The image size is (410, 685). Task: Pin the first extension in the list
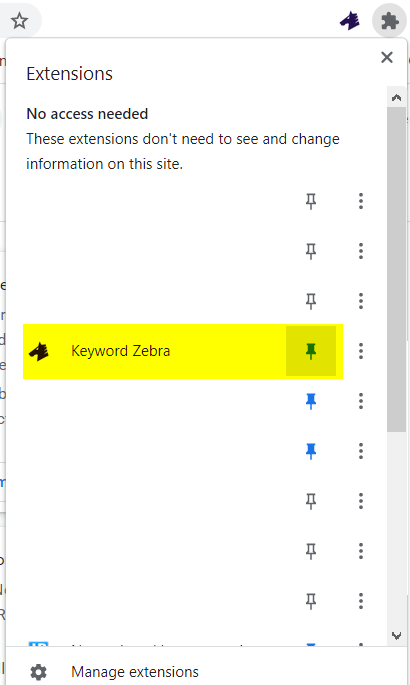pos(311,201)
